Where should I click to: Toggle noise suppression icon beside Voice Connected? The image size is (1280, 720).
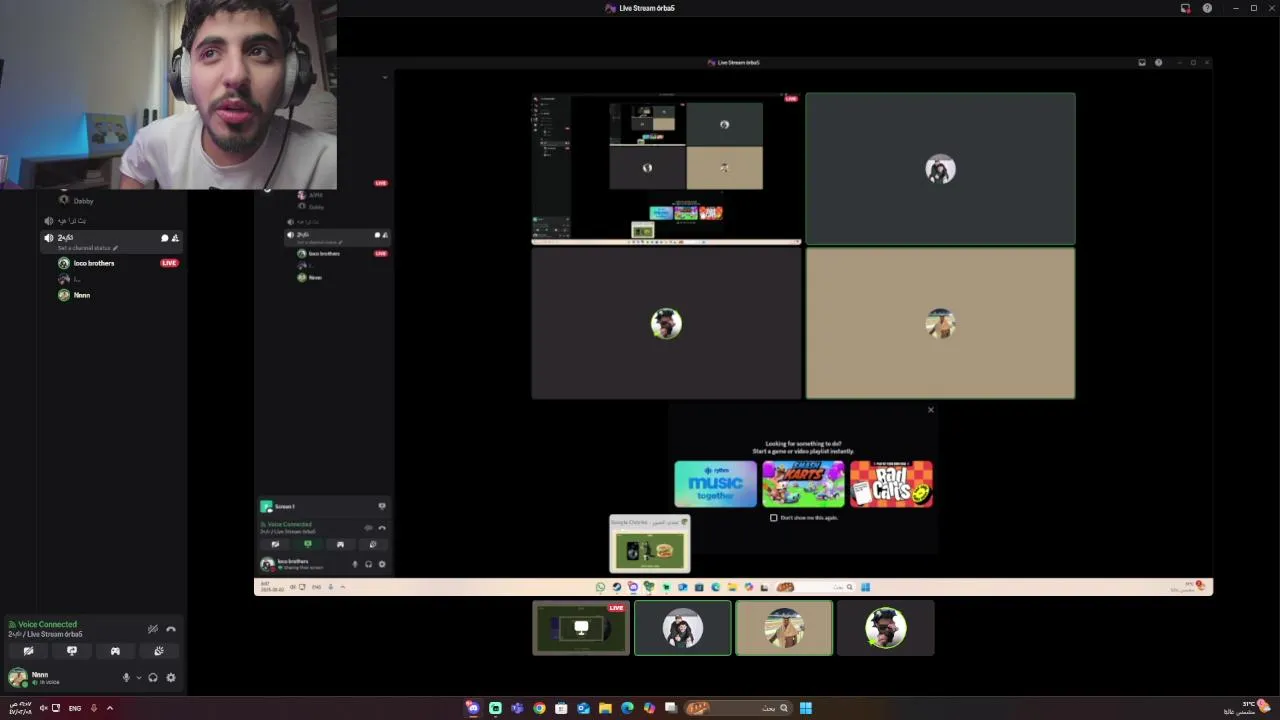click(x=153, y=629)
